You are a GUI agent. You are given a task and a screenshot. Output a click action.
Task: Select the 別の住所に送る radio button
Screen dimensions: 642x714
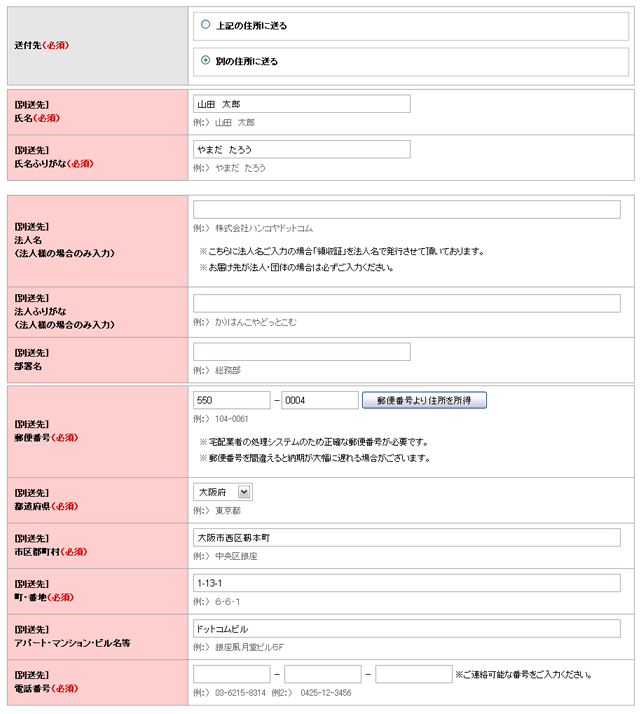point(205,61)
